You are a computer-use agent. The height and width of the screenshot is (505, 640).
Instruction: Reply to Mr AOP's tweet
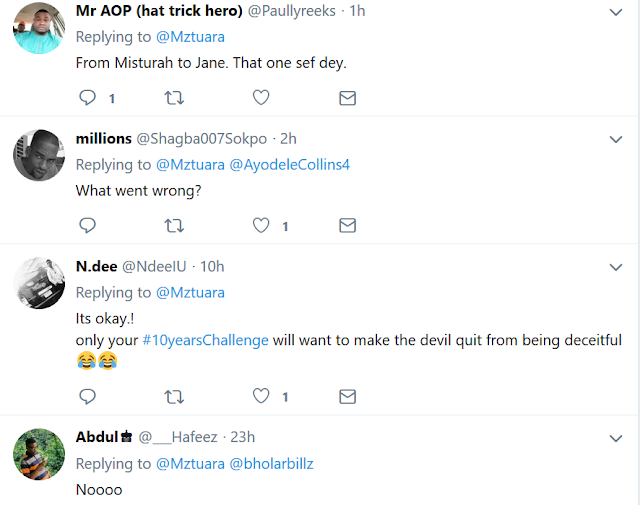tap(87, 98)
